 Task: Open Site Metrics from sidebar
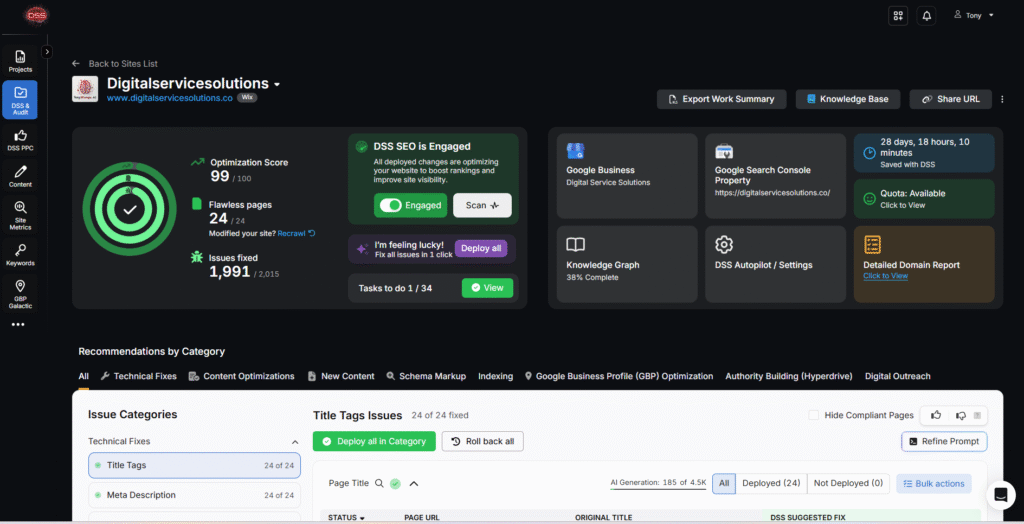20,214
